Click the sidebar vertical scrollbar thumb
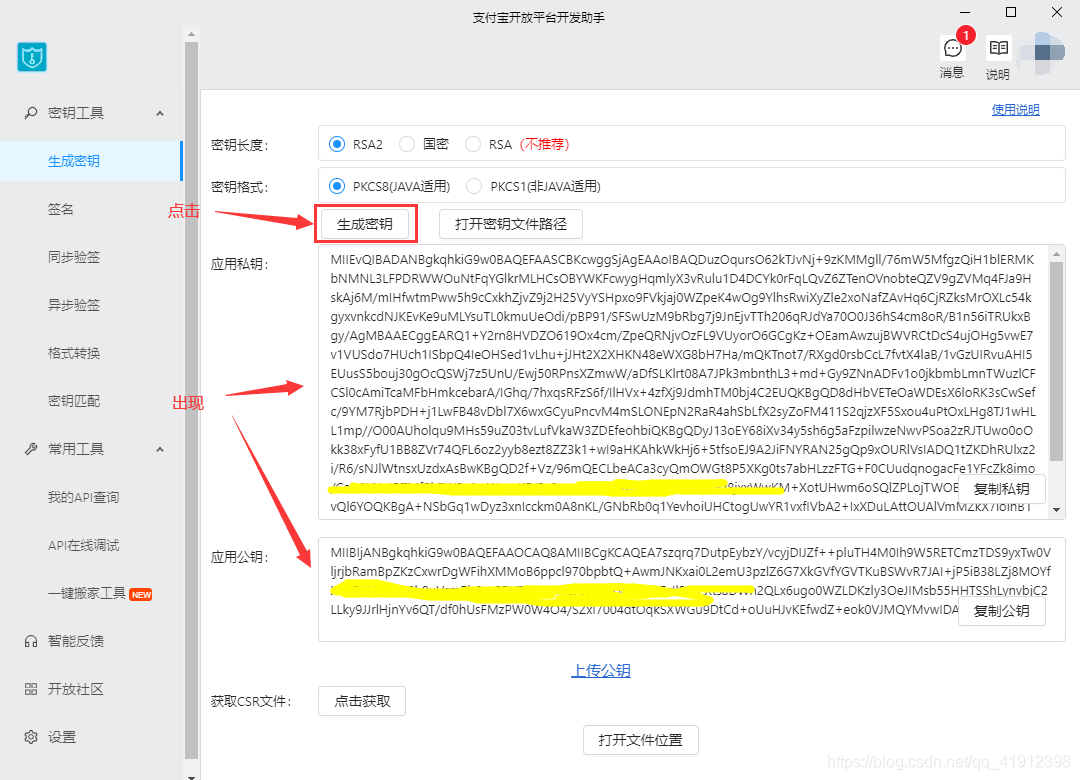The height and width of the screenshot is (780, 1080). coord(191,401)
